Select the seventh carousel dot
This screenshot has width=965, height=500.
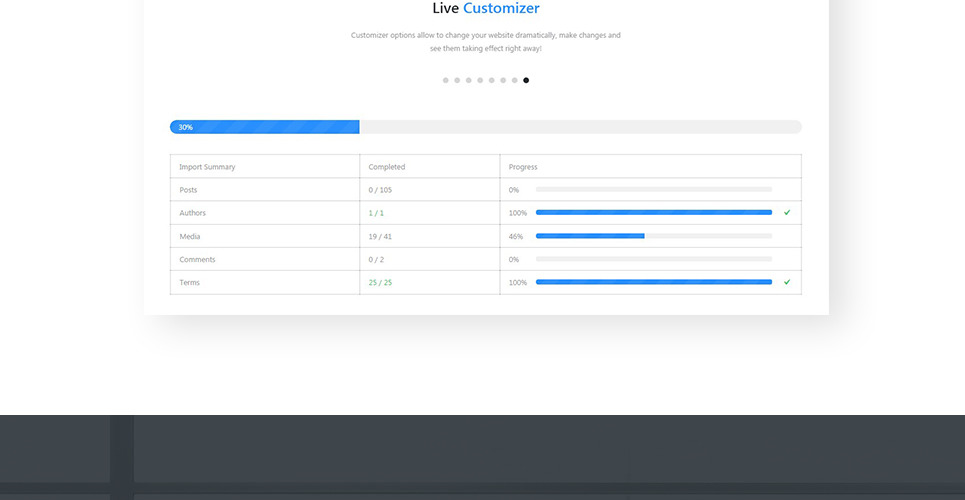[515, 80]
